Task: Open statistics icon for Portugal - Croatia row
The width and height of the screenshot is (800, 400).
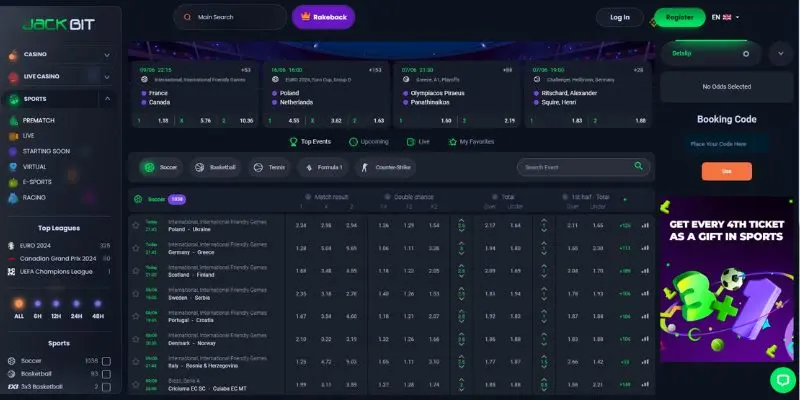Action: click(x=645, y=316)
